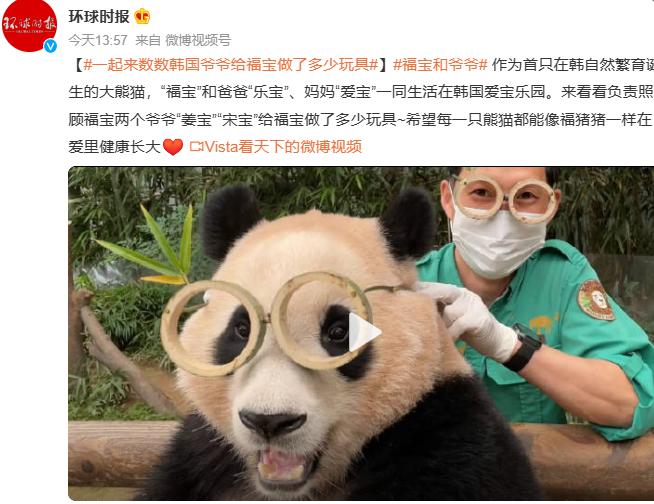Play the video with the white triangle
Viewport: 654px width, 504px height.
coord(364,332)
